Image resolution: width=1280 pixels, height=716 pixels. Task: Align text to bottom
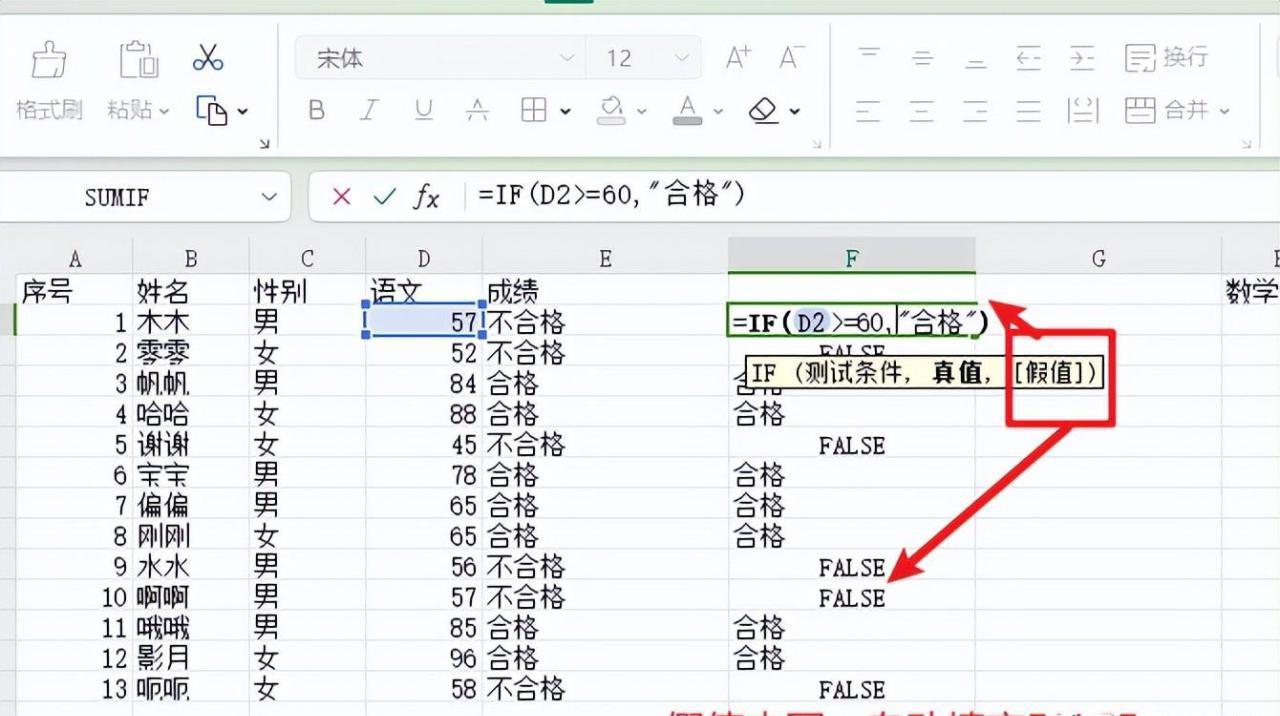[x=976, y=58]
